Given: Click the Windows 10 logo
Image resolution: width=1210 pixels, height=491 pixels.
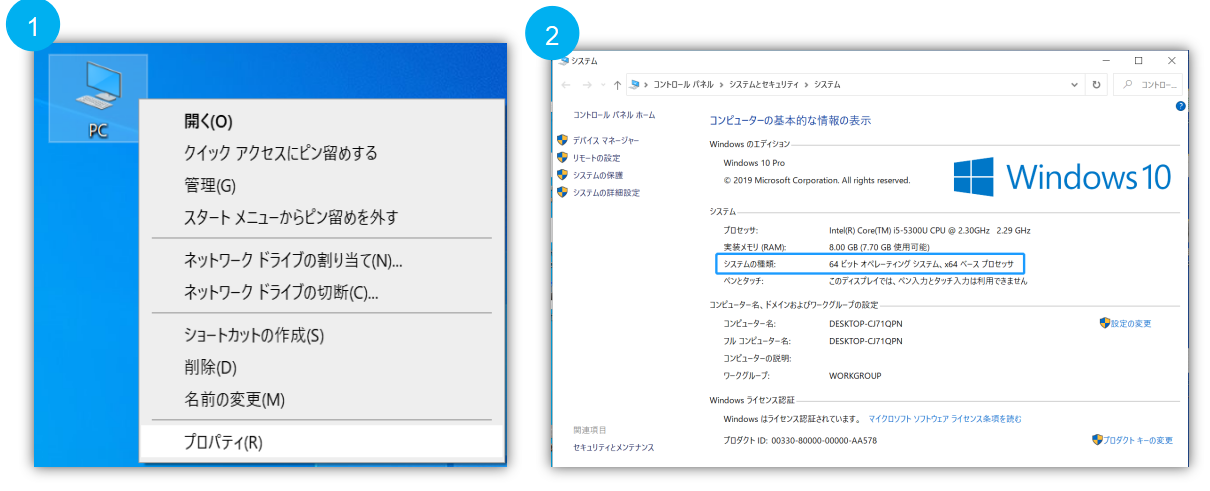Looking at the screenshot, I should click(x=1062, y=177).
